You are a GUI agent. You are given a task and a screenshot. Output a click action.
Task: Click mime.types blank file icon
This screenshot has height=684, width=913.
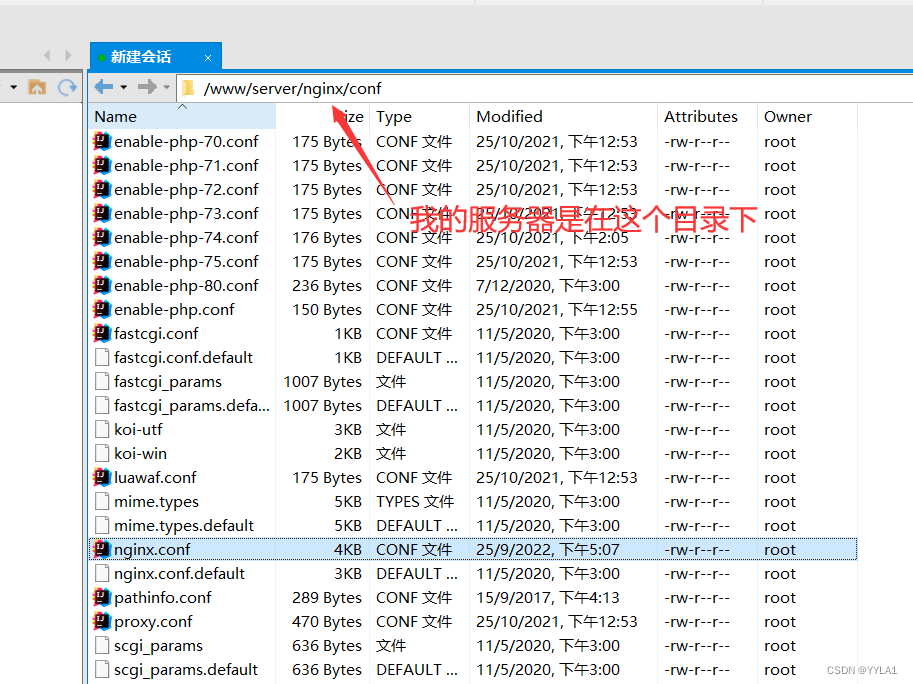point(102,501)
